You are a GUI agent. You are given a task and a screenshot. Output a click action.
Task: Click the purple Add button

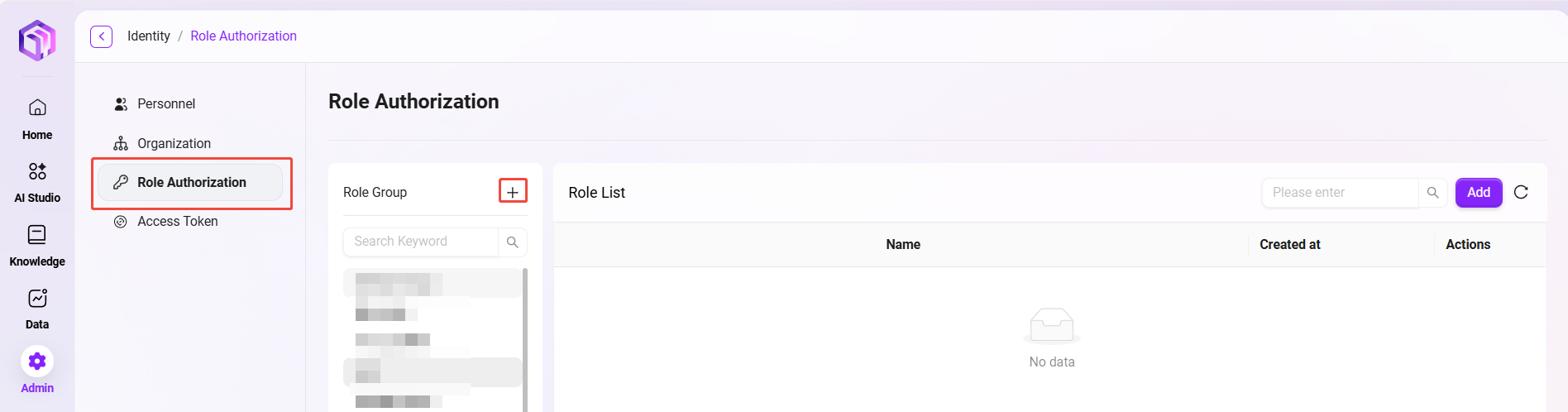click(1478, 193)
